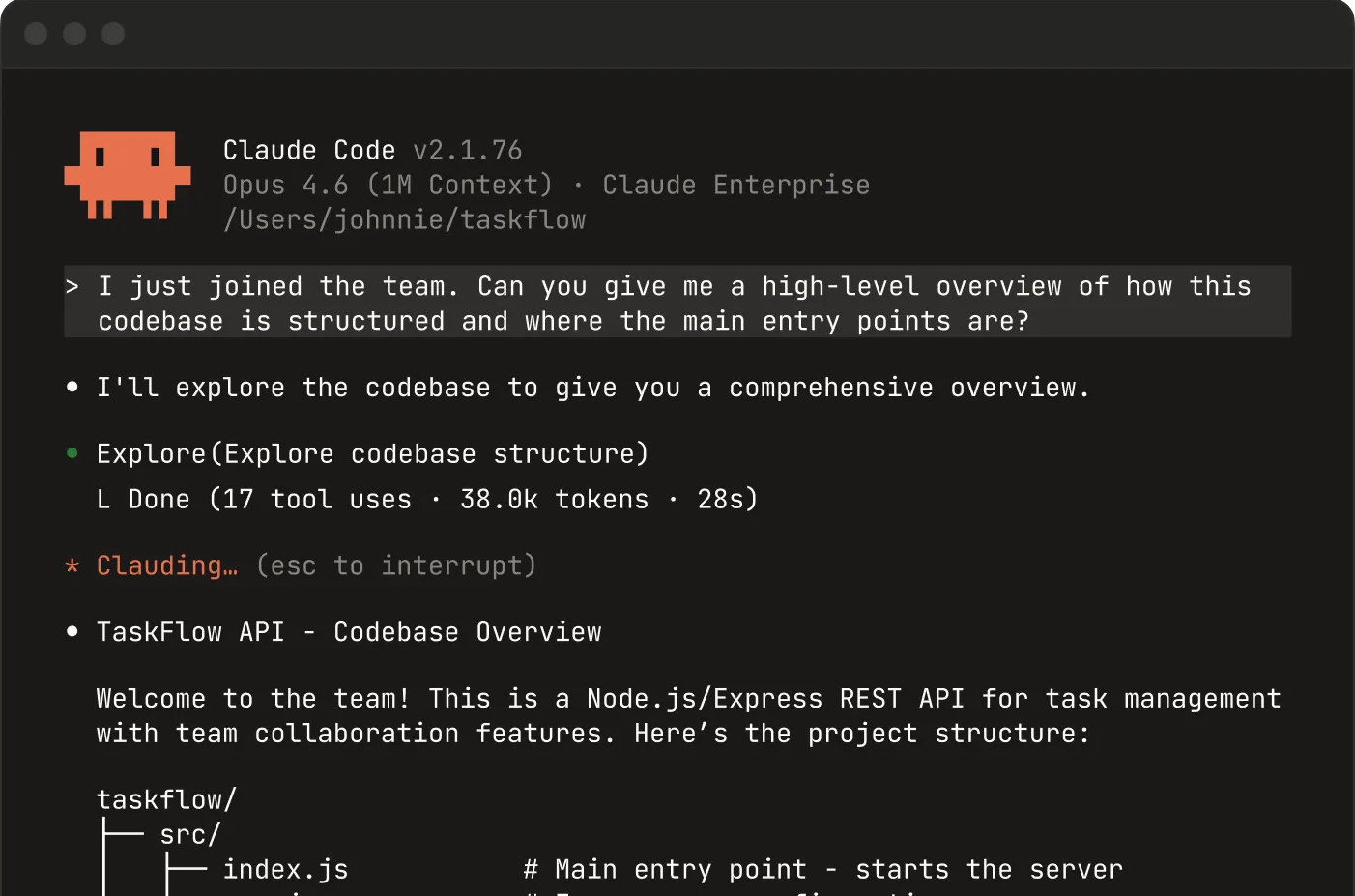Click the Opus 4.6 (1M Context) model label
Viewport: 1355px width, 896px height.
click(x=388, y=186)
